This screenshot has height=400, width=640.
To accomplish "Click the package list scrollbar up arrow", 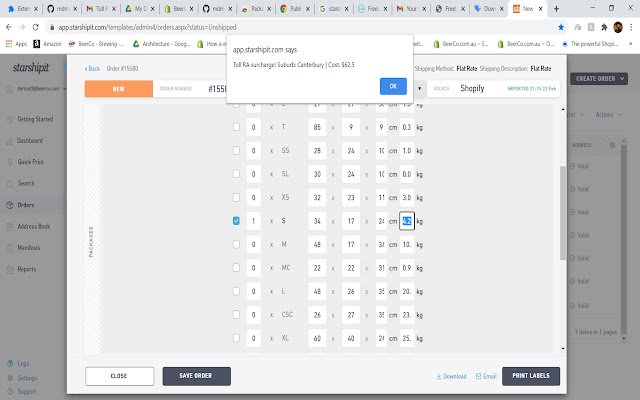I will point(563,109).
